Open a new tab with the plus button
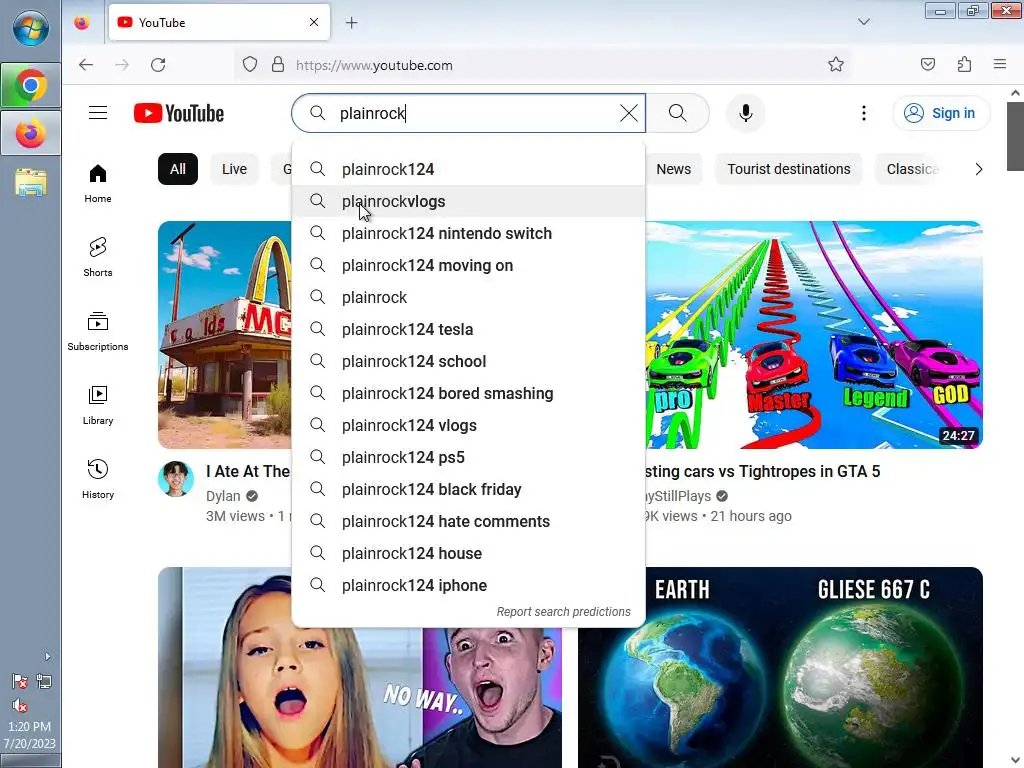Viewport: 1024px width, 768px height. (x=351, y=23)
